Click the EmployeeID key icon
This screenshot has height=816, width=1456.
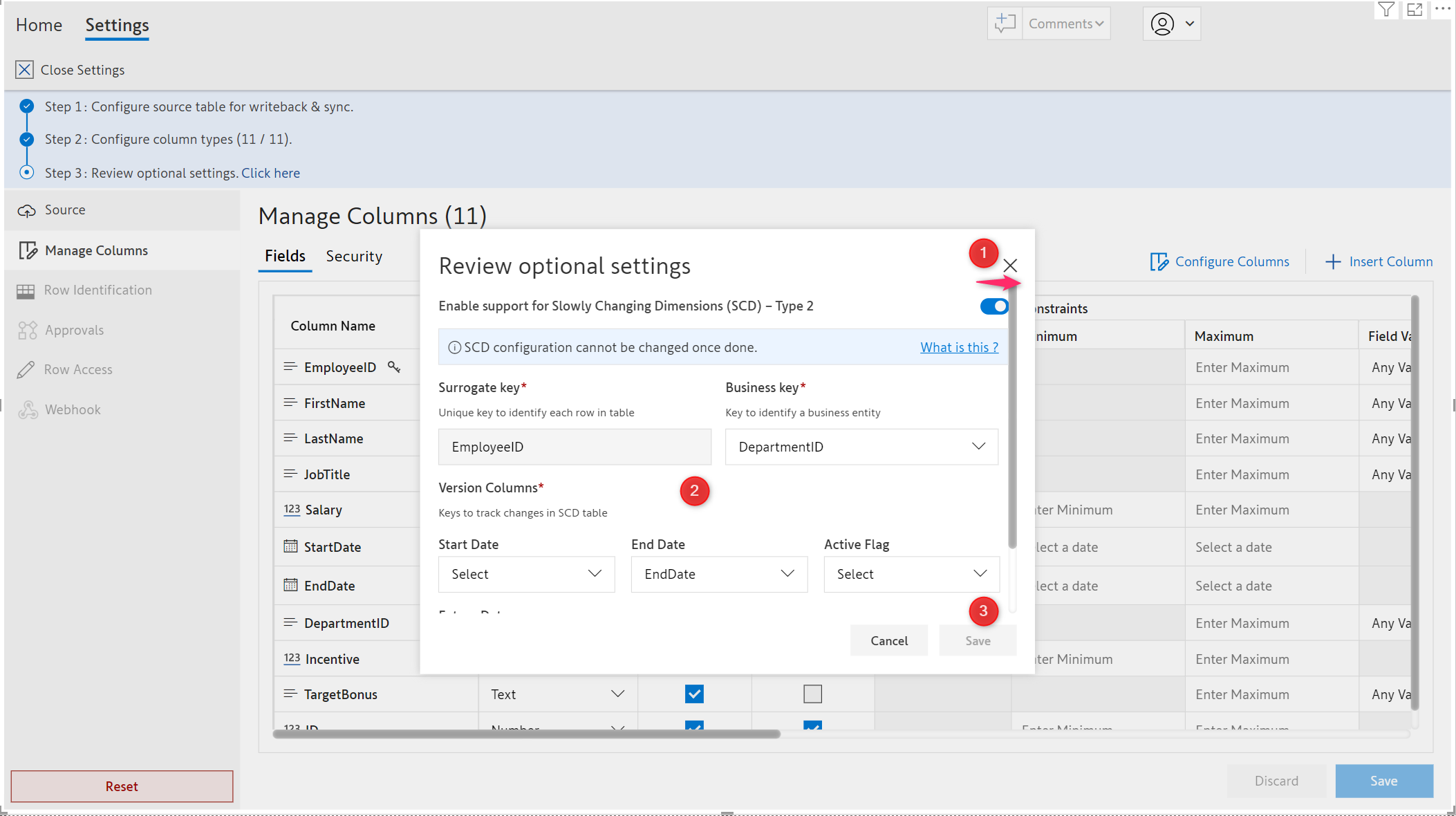pyautogui.click(x=394, y=367)
